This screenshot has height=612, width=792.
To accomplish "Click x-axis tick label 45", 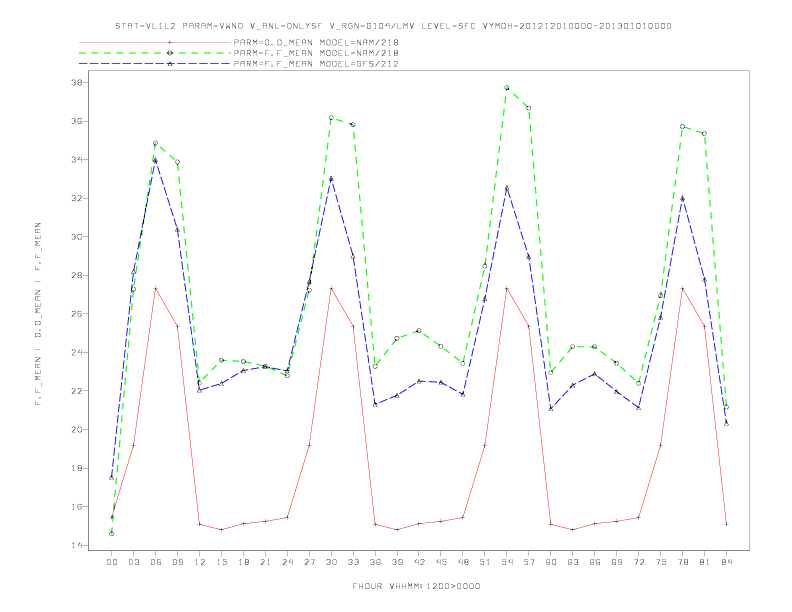I will click(441, 562).
